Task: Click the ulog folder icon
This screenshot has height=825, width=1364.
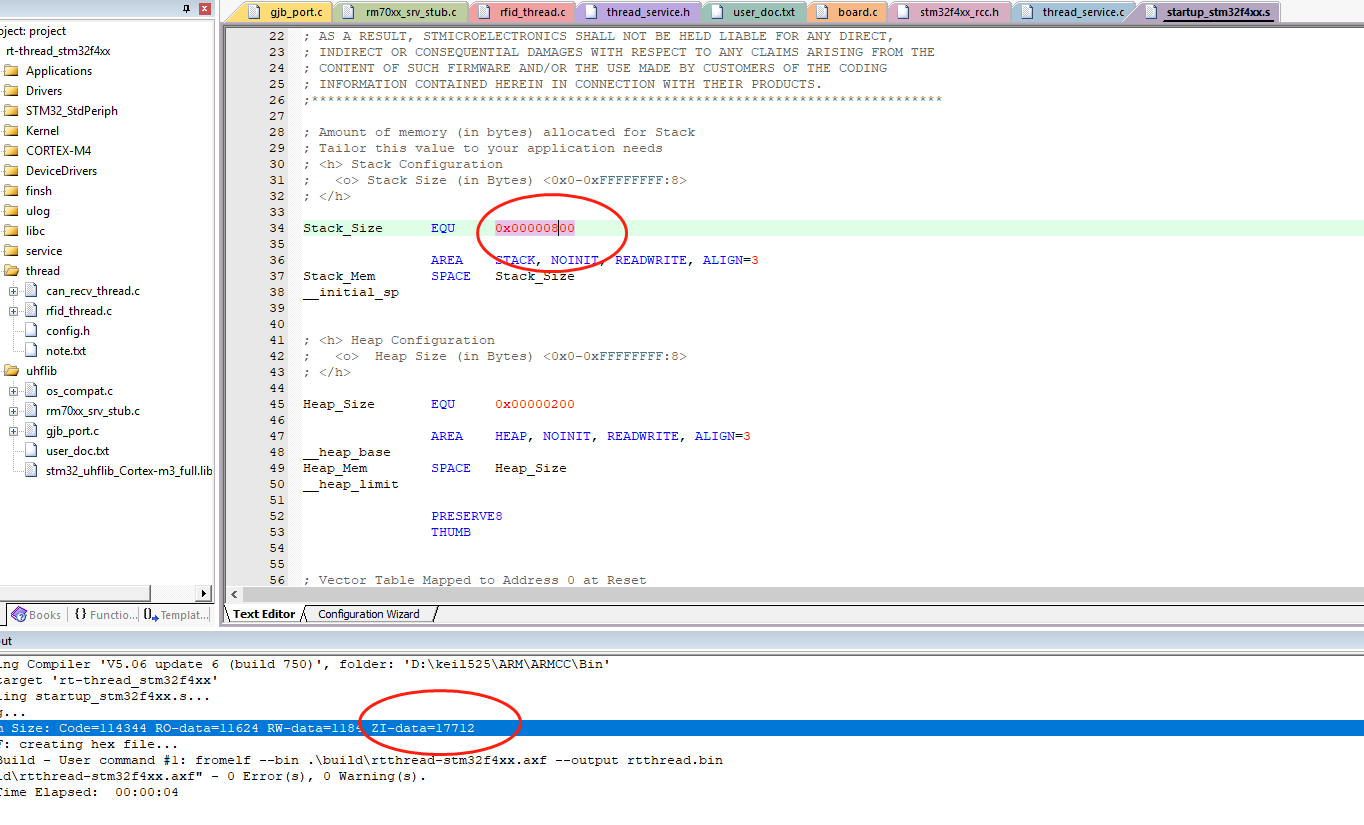Action: click(x=11, y=211)
